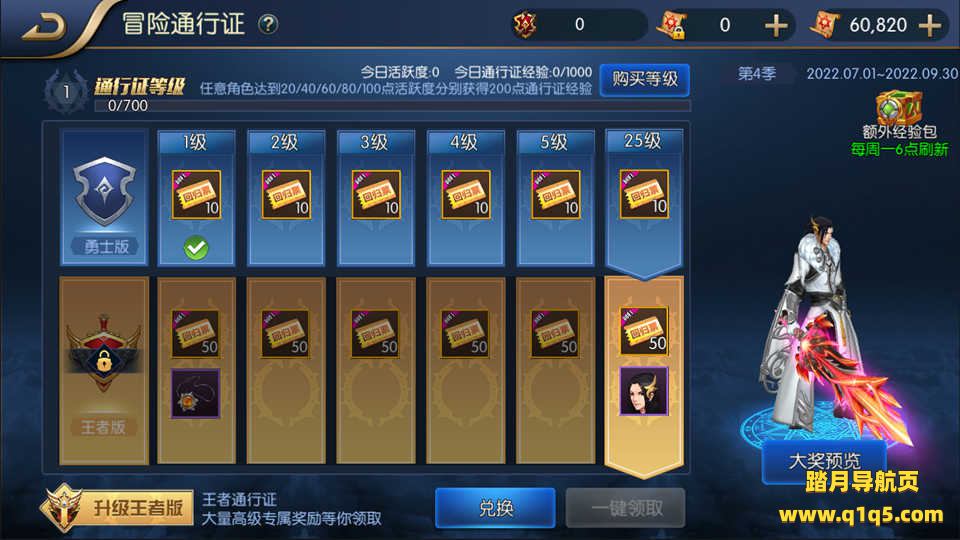Click the green checkmark on level 1
This screenshot has width=960, height=540.
point(196,248)
